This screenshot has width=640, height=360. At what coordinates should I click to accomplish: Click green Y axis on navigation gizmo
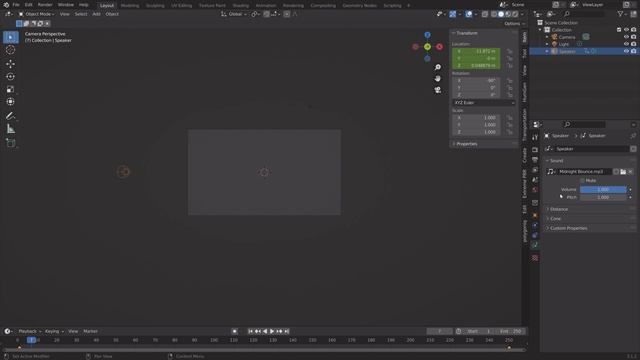(427, 47)
